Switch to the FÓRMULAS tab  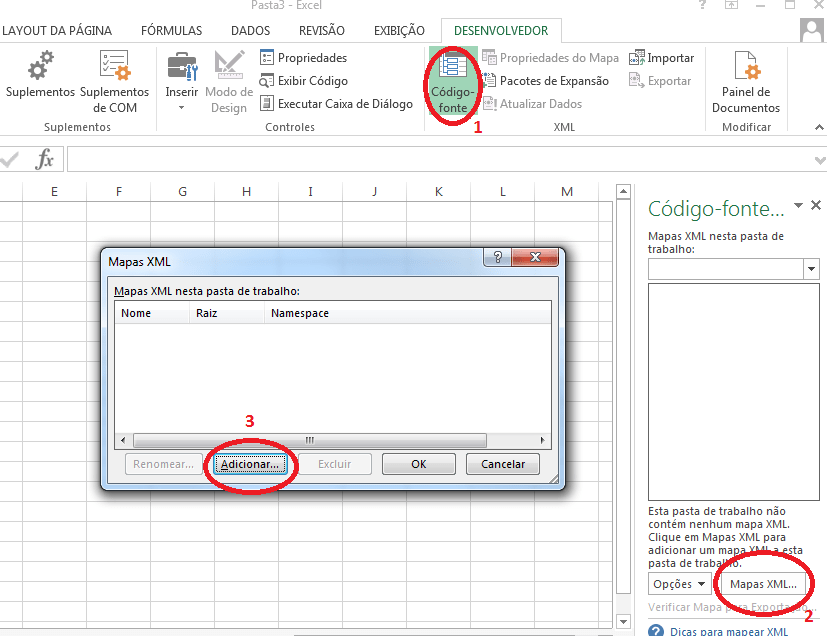click(x=171, y=30)
